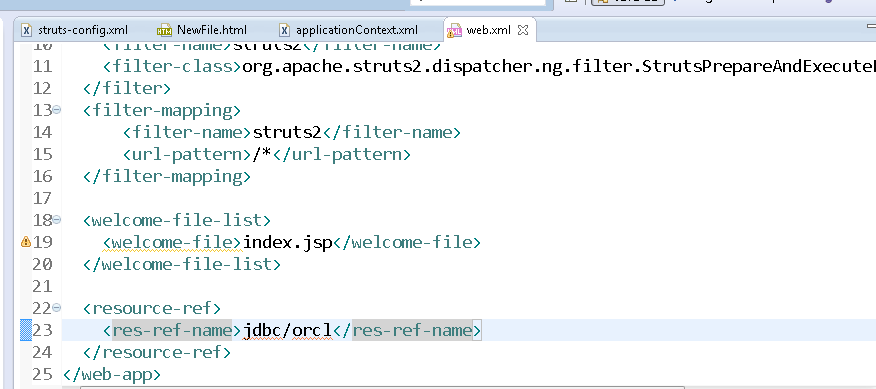Image resolution: width=876 pixels, height=389 pixels.
Task: Place cursor in index.jsp welcome-file value
Action: pos(288,243)
